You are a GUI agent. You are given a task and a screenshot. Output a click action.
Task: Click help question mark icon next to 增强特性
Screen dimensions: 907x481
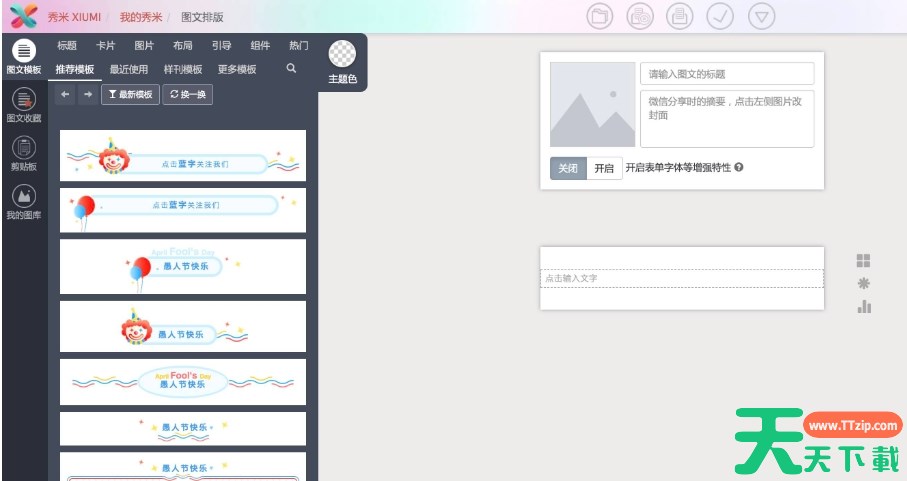tap(739, 167)
